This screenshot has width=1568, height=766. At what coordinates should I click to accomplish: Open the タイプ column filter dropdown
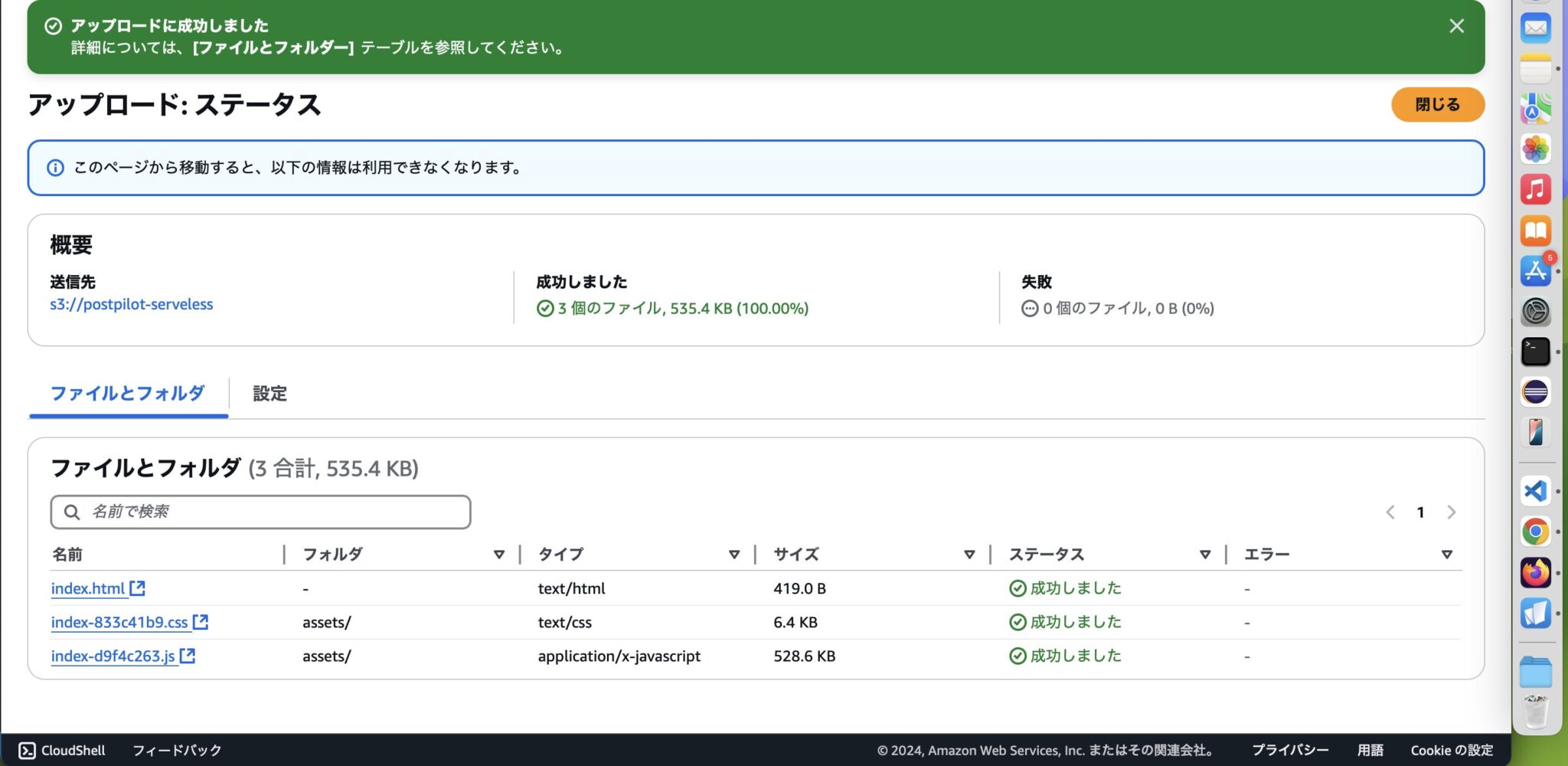tap(735, 553)
